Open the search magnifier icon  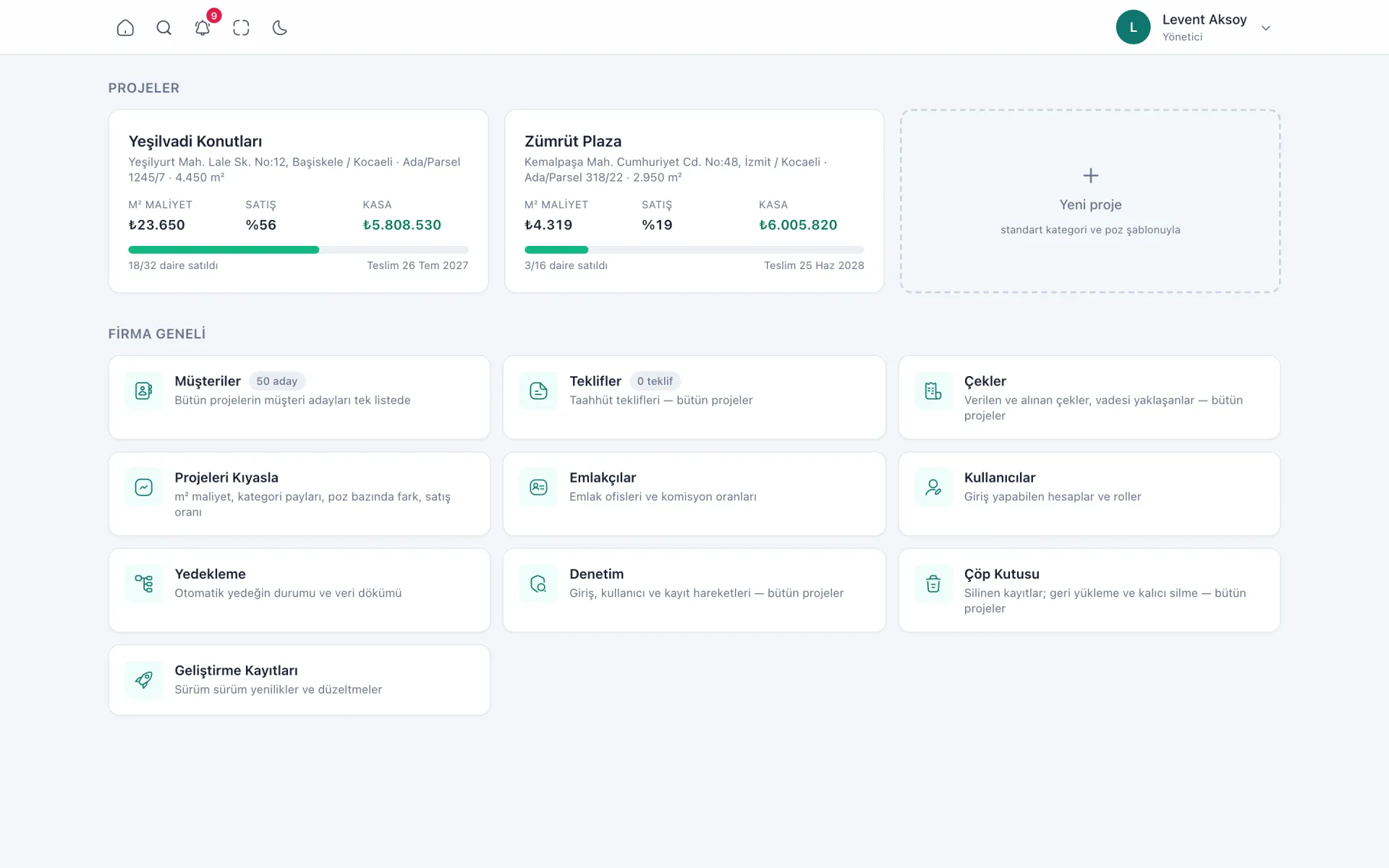pos(164,27)
